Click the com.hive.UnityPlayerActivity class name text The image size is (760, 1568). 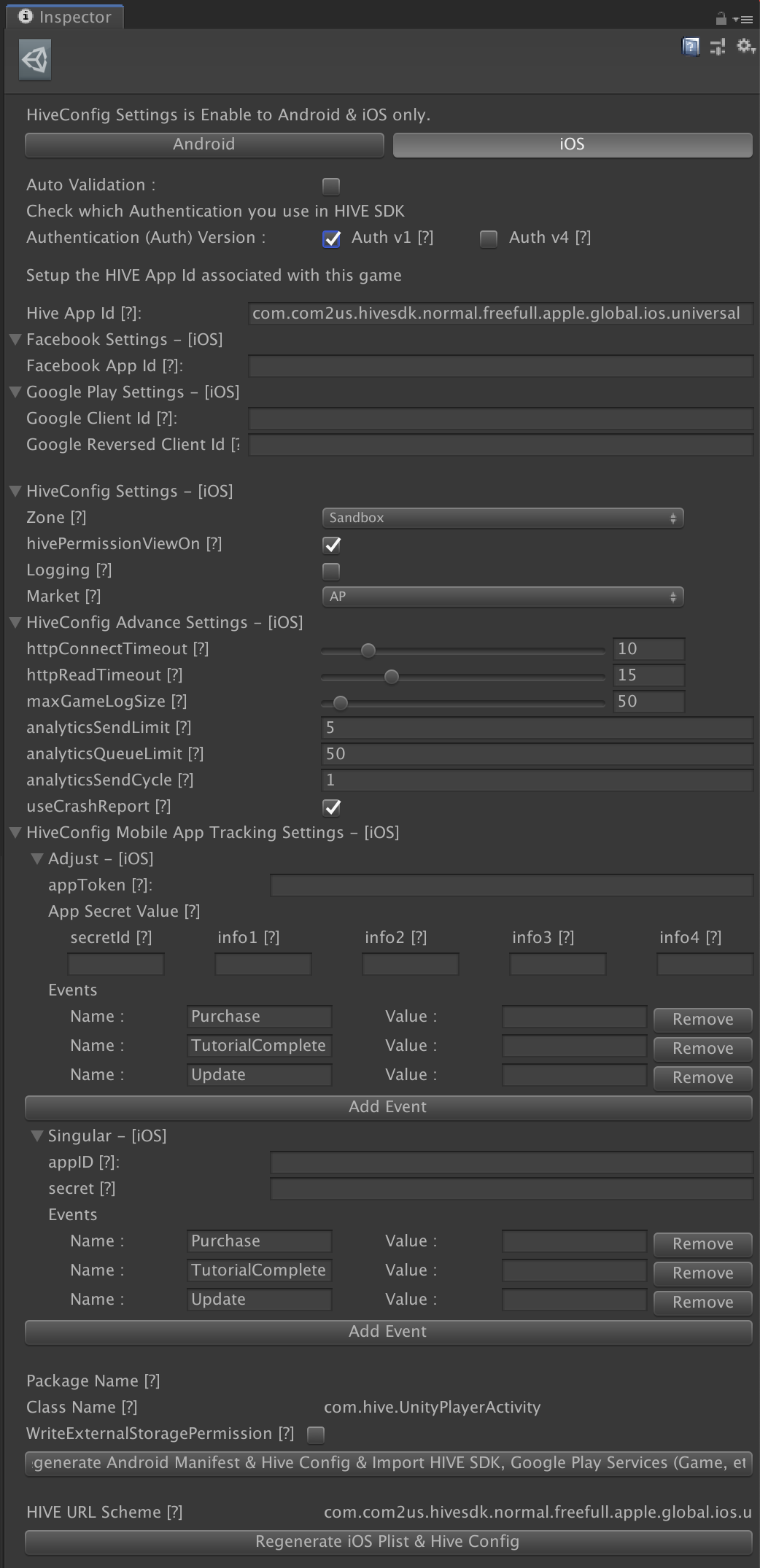click(433, 1408)
